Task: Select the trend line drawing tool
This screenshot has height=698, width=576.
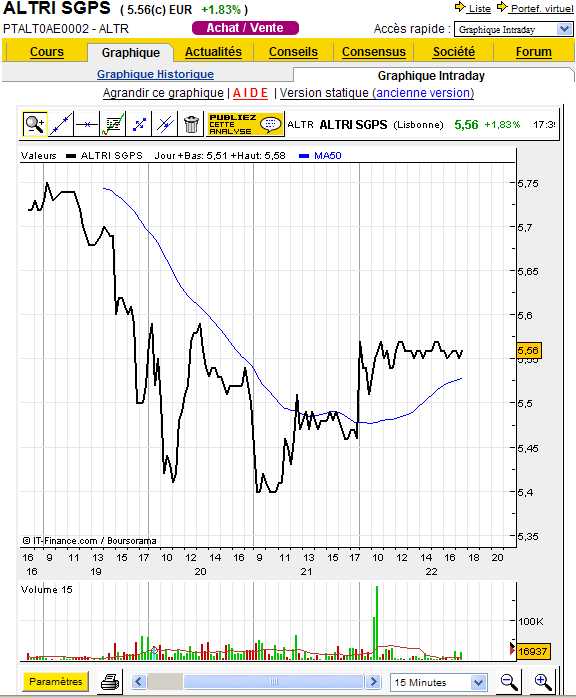Action: (61, 124)
